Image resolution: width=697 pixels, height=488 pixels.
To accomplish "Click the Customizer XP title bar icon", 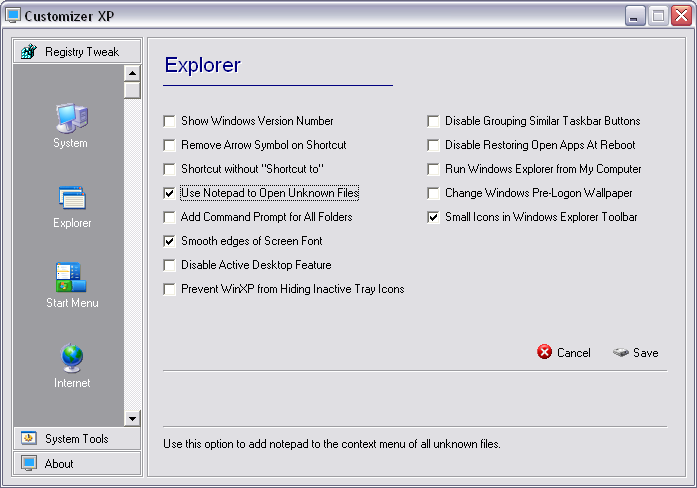I will (12, 16).
